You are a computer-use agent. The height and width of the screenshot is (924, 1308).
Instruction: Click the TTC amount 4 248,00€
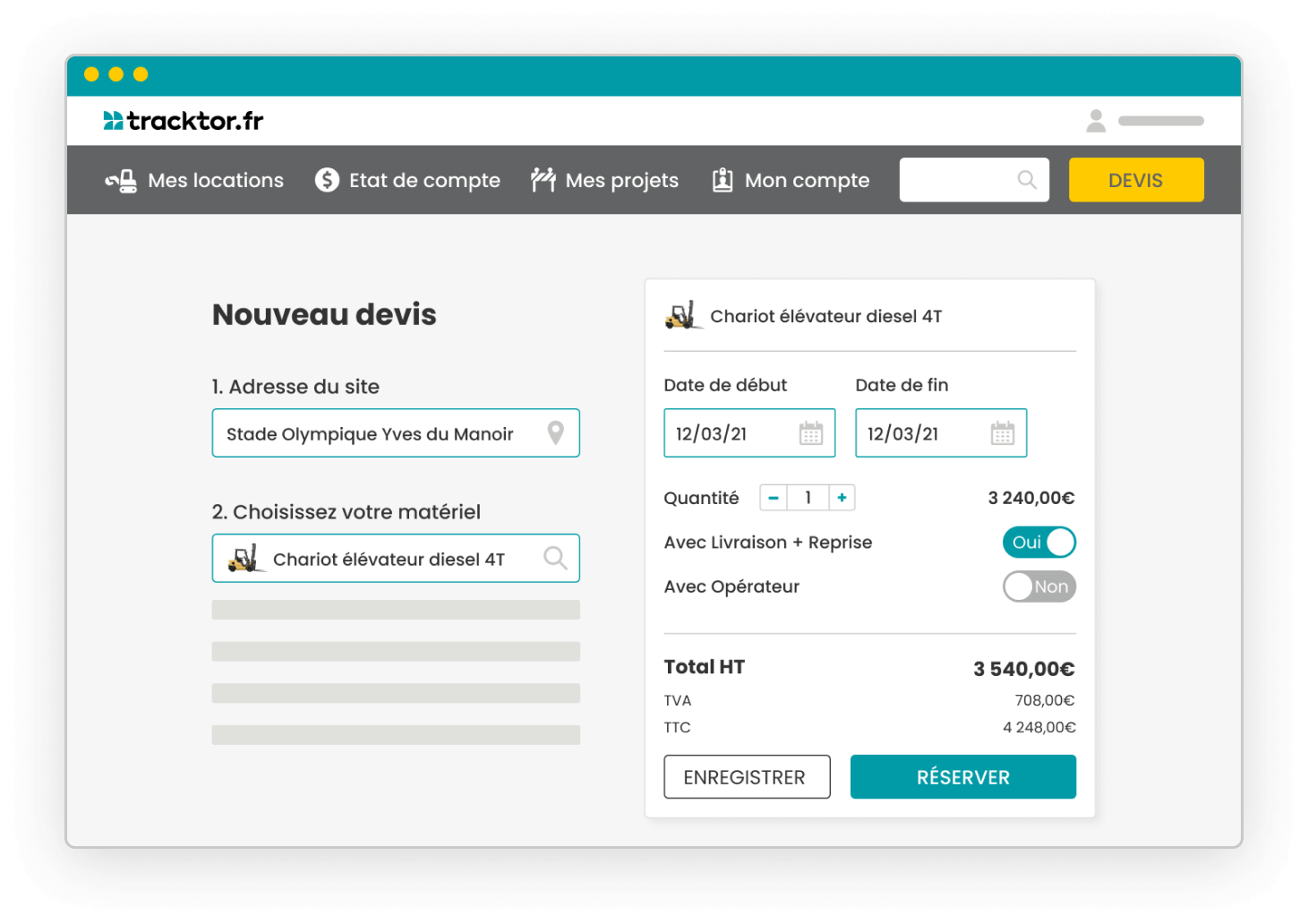click(x=1039, y=727)
